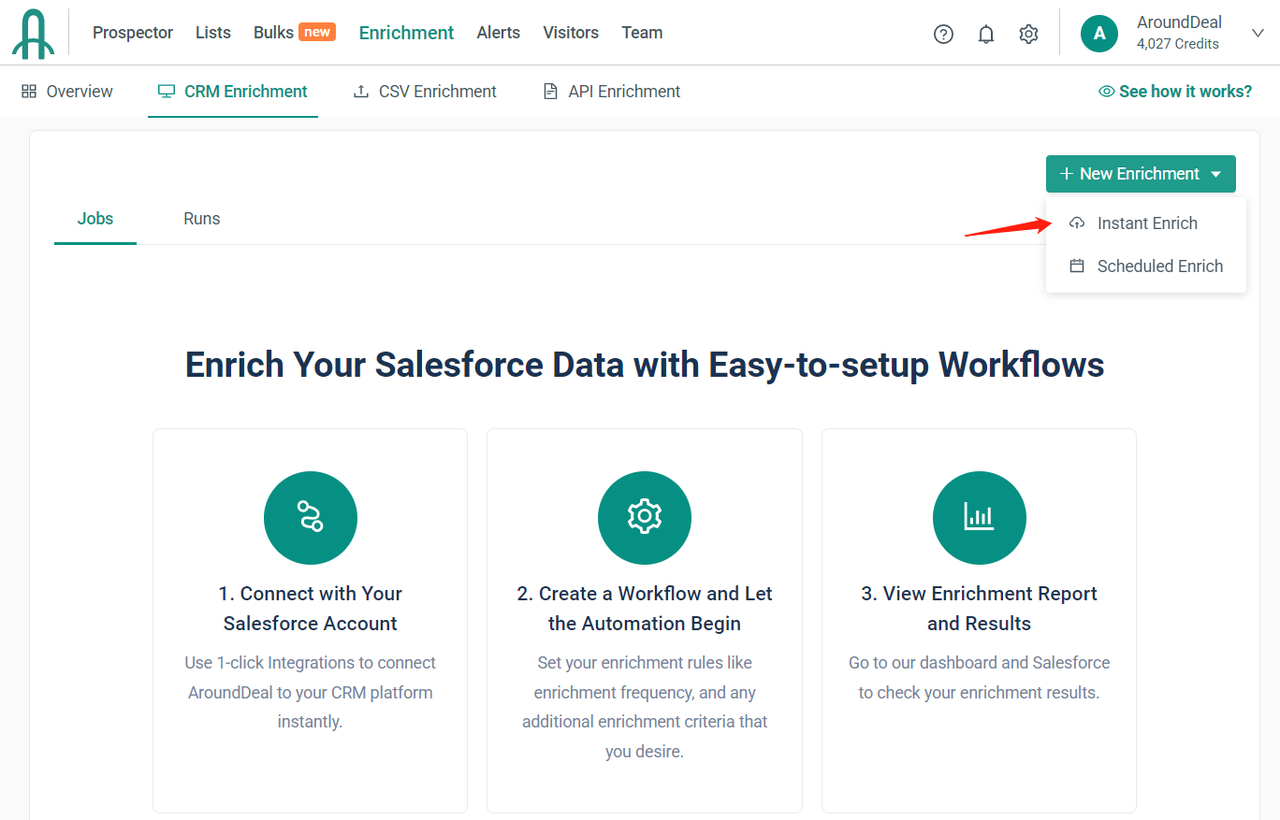Screen dimensions: 1280x820
Task: Toggle the New Enrichment dropdown button
Action: pyautogui.click(x=1140, y=174)
